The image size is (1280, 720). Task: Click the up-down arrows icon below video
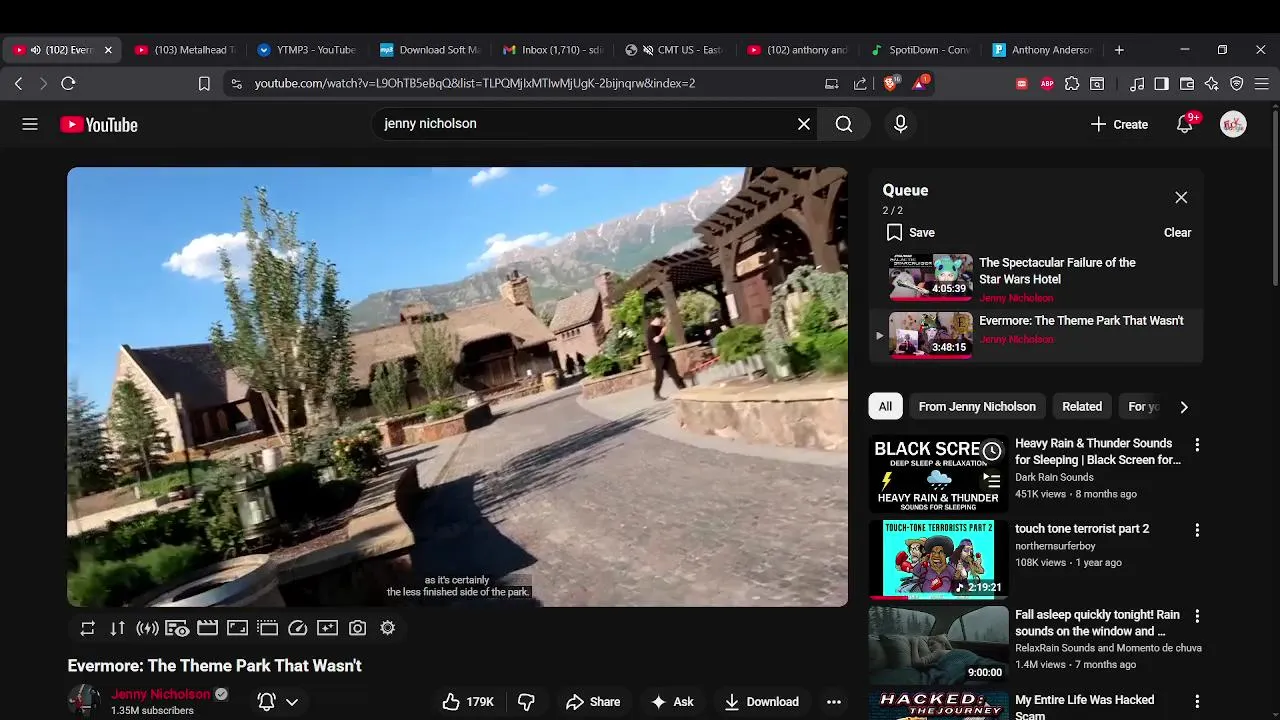point(117,628)
